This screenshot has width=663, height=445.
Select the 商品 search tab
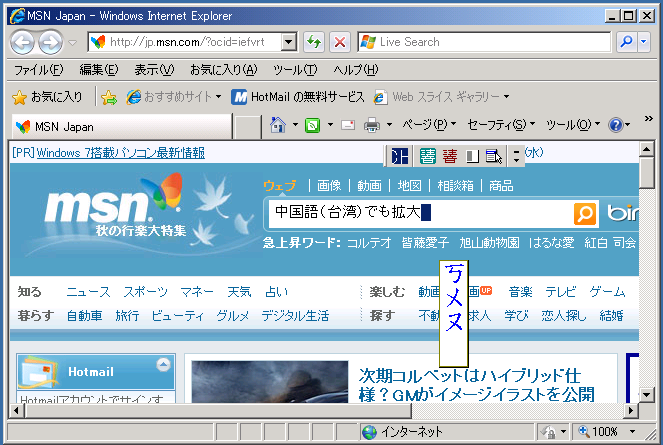(x=501, y=186)
